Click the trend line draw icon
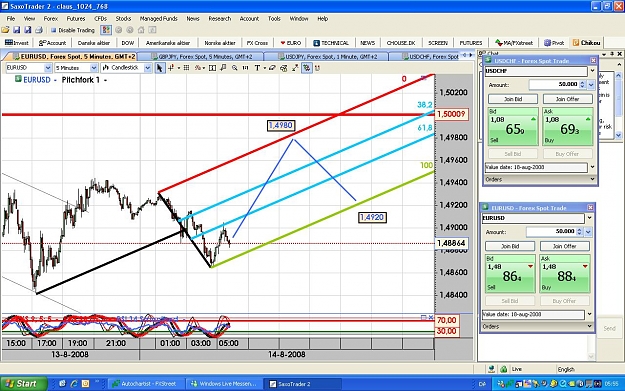625x391 pixels. point(295,68)
